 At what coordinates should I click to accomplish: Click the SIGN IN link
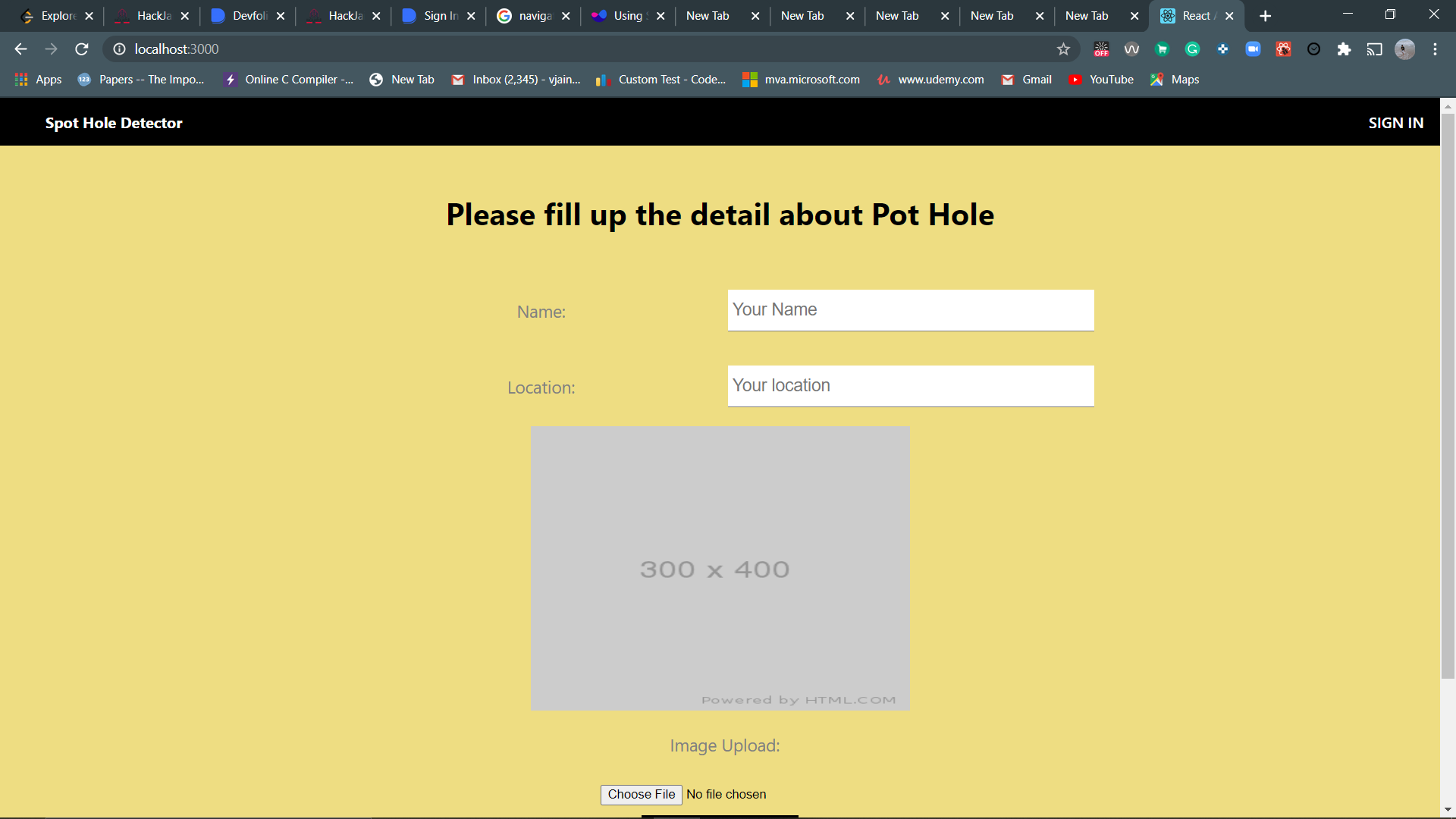click(x=1395, y=123)
